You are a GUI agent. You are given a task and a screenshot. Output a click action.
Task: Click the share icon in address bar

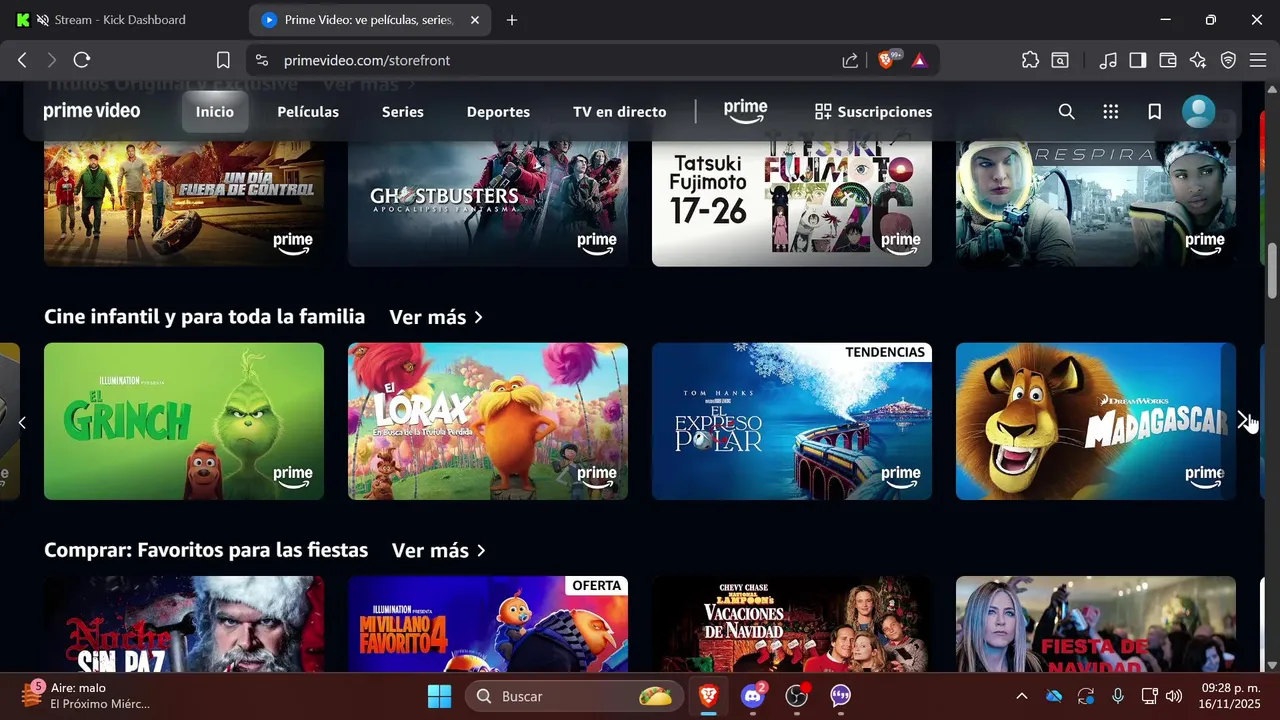850,60
